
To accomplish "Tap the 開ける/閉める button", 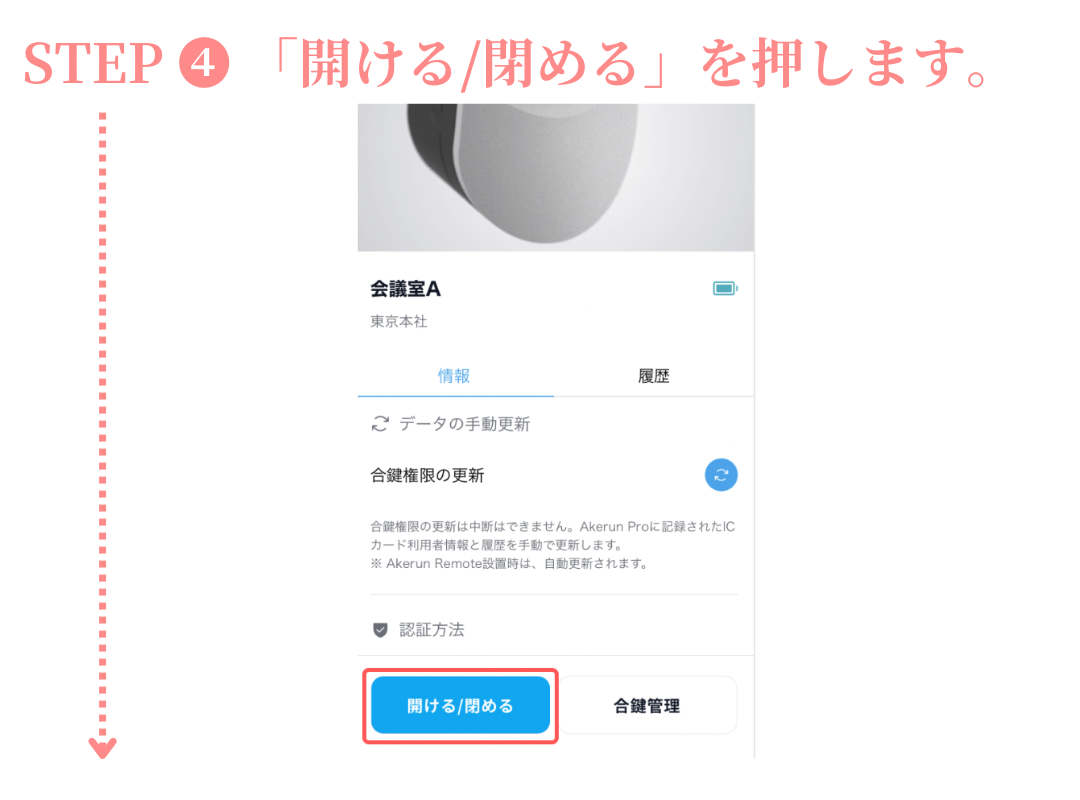I will [460, 706].
